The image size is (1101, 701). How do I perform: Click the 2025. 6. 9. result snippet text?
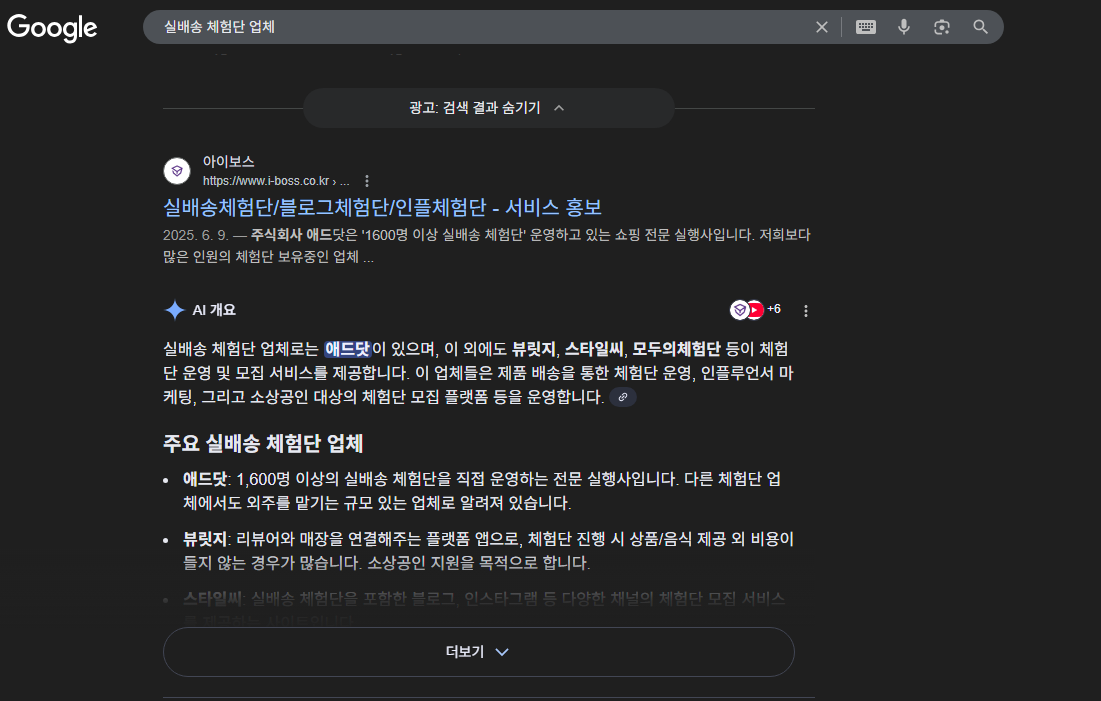click(487, 245)
